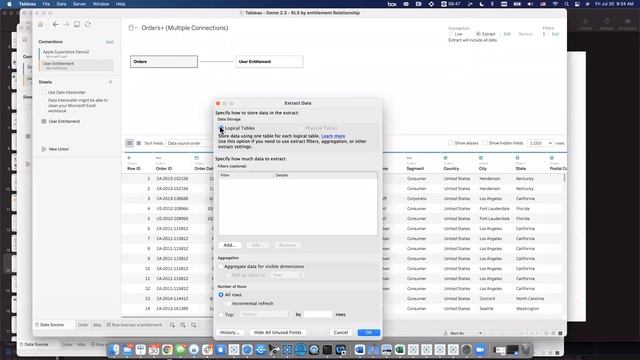
Task: Switch to the Order sheet tab
Action: point(83,325)
